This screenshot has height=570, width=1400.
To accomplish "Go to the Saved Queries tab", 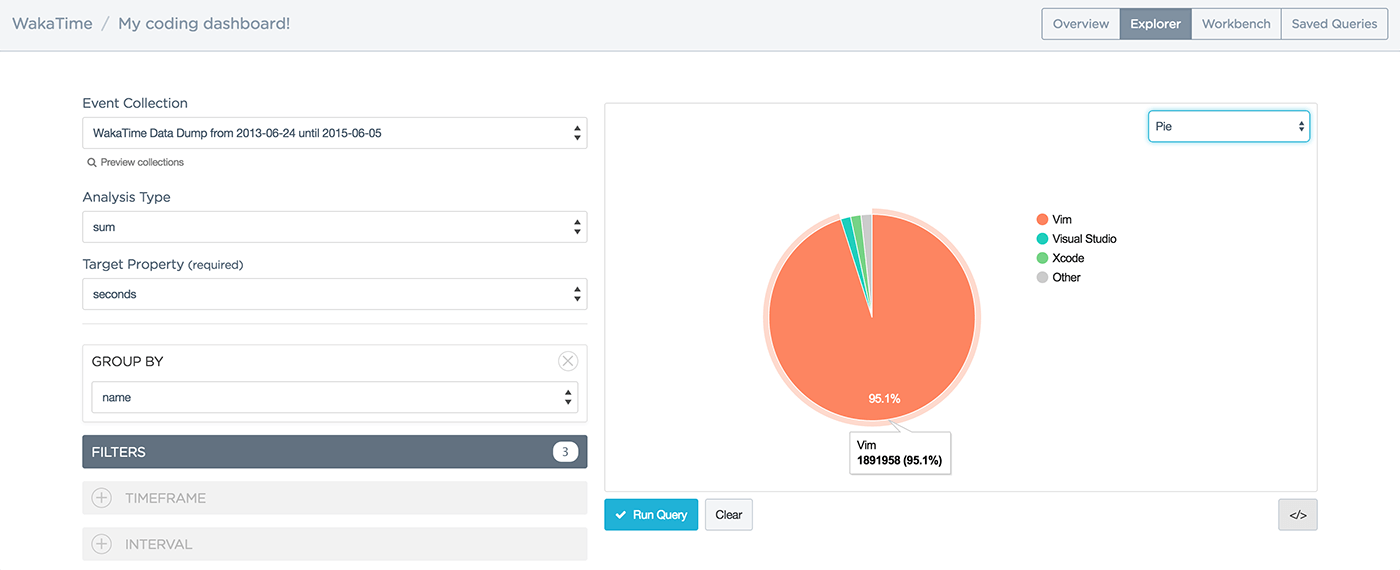I will pyautogui.click(x=1334, y=24).
